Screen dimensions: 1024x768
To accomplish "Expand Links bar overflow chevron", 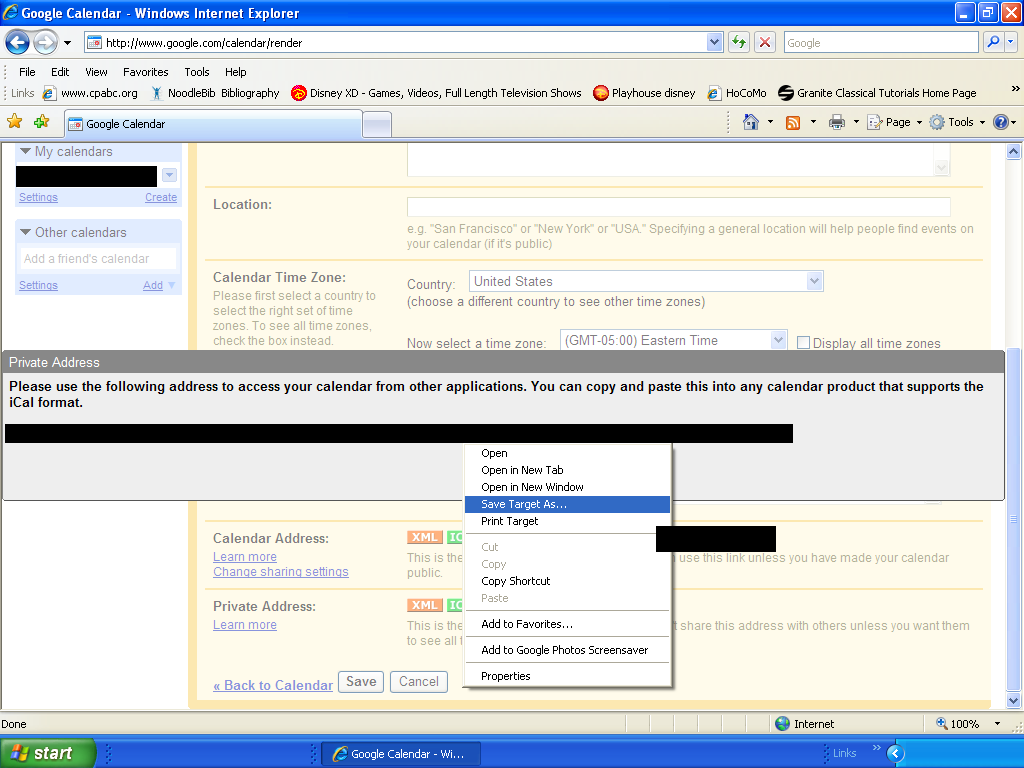I will tap(1016, 89).
